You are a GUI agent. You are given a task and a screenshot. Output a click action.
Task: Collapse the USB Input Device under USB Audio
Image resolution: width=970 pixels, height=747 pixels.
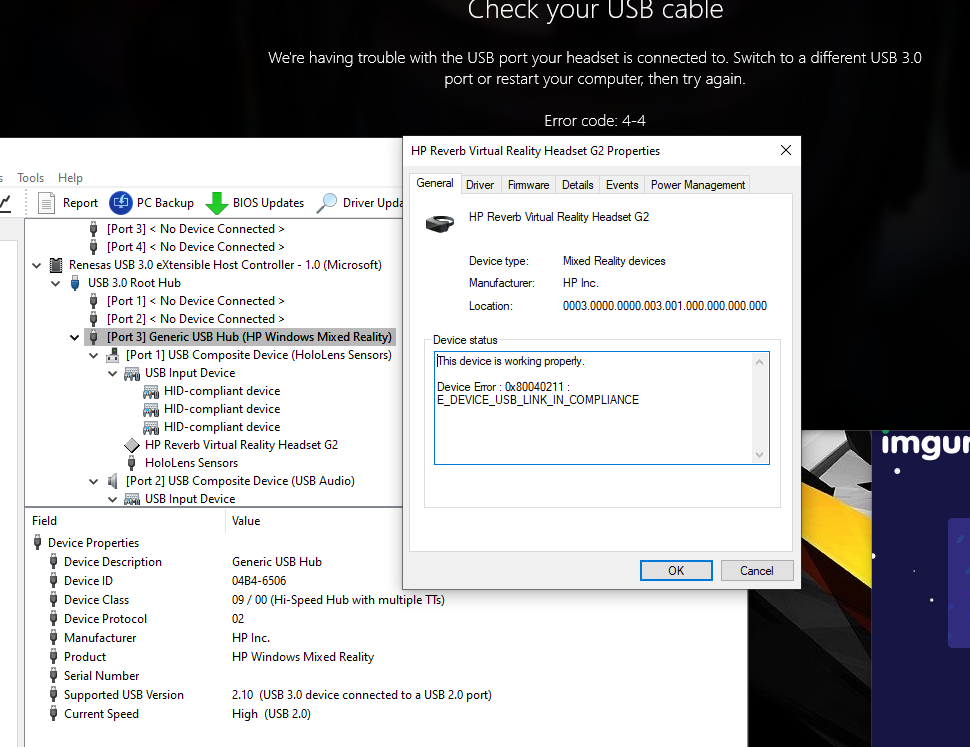coord(113,499)
